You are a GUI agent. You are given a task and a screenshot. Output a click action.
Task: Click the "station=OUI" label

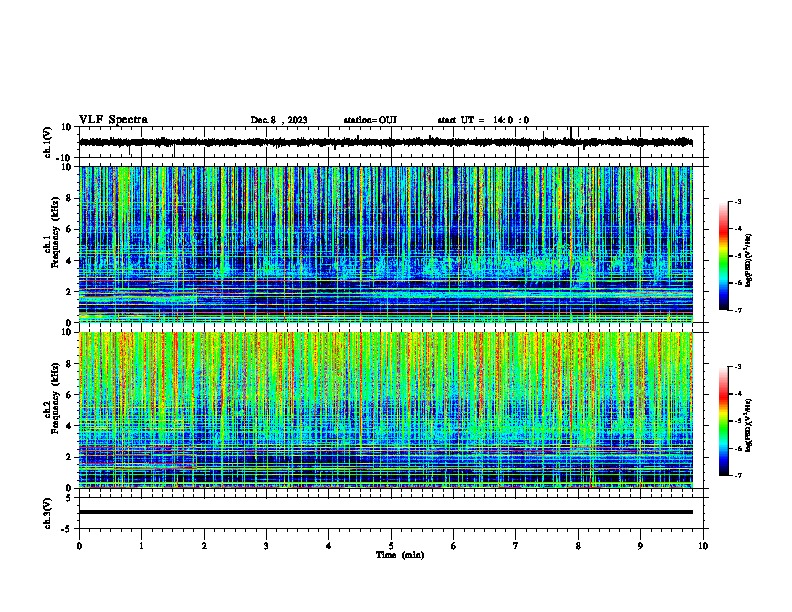370,120
